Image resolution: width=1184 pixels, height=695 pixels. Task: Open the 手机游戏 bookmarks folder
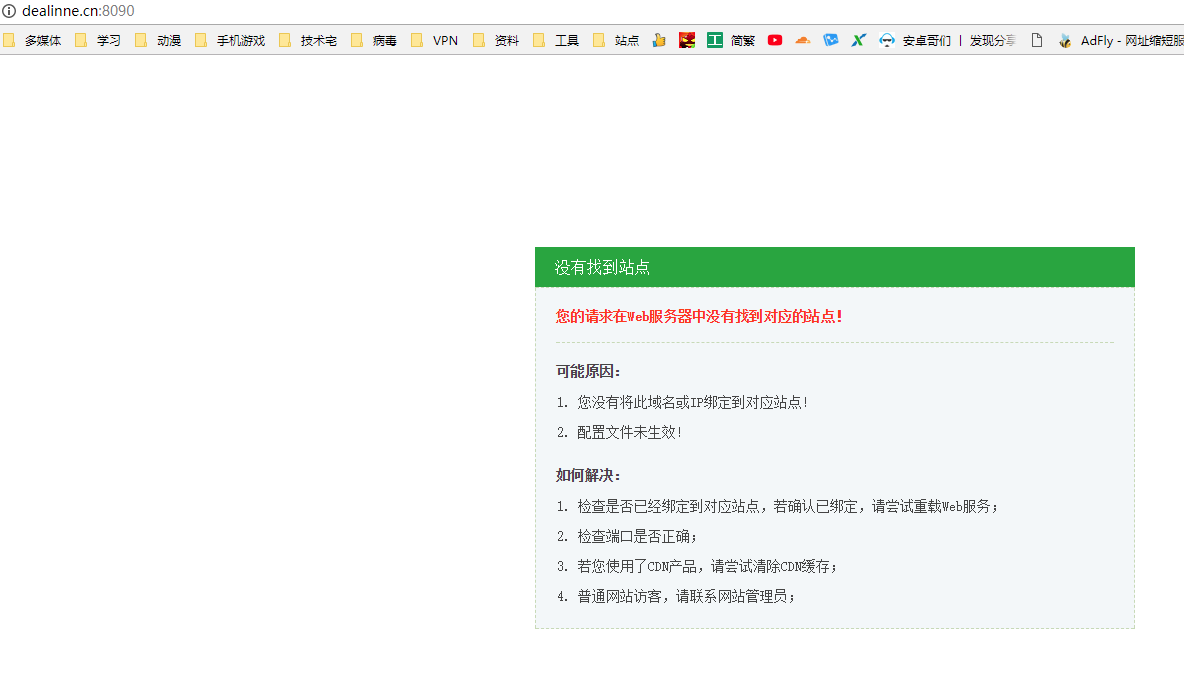point(230,41)
